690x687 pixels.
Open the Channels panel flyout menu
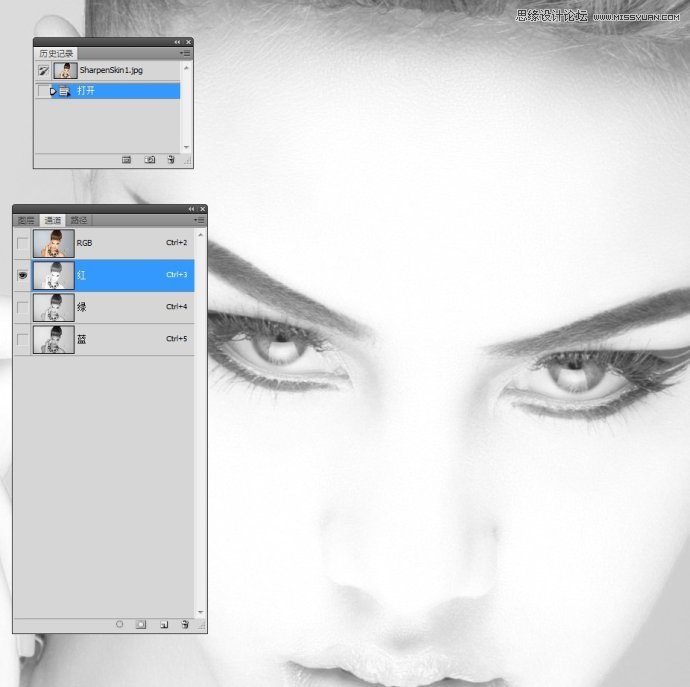click(x=199, y=220)
